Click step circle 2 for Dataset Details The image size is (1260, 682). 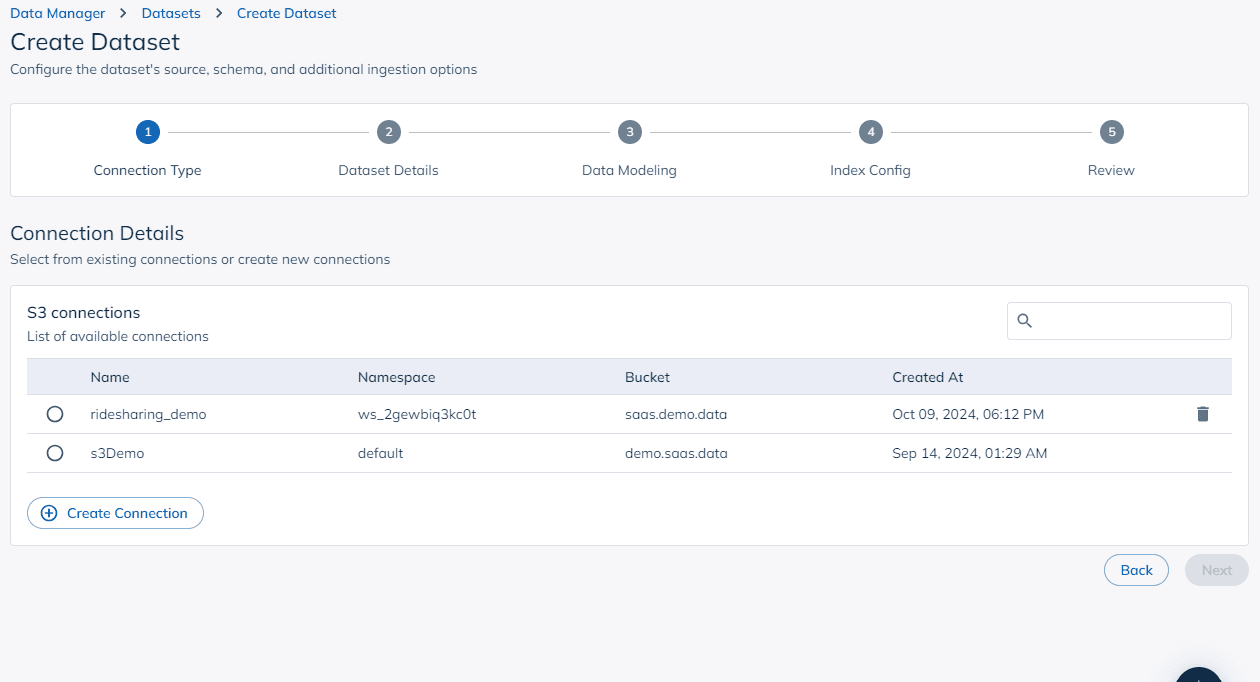click(x=388, y=131)
